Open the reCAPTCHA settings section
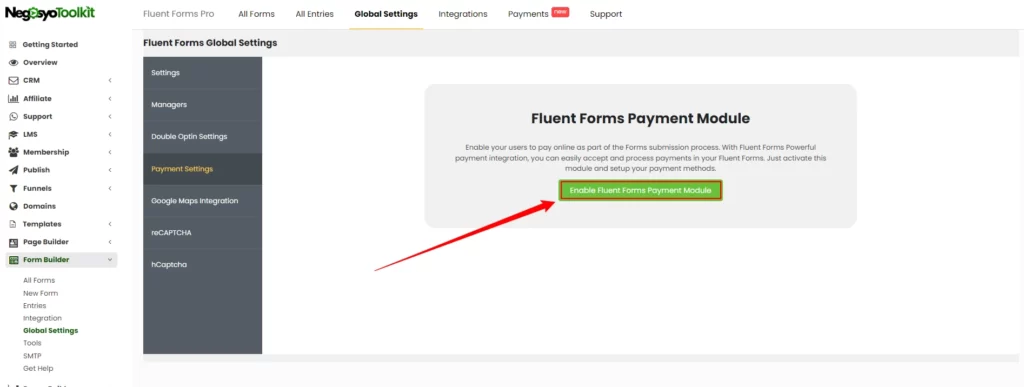Image resolution: width=1024 pixels, height=387 pixels. pos(202,233)
